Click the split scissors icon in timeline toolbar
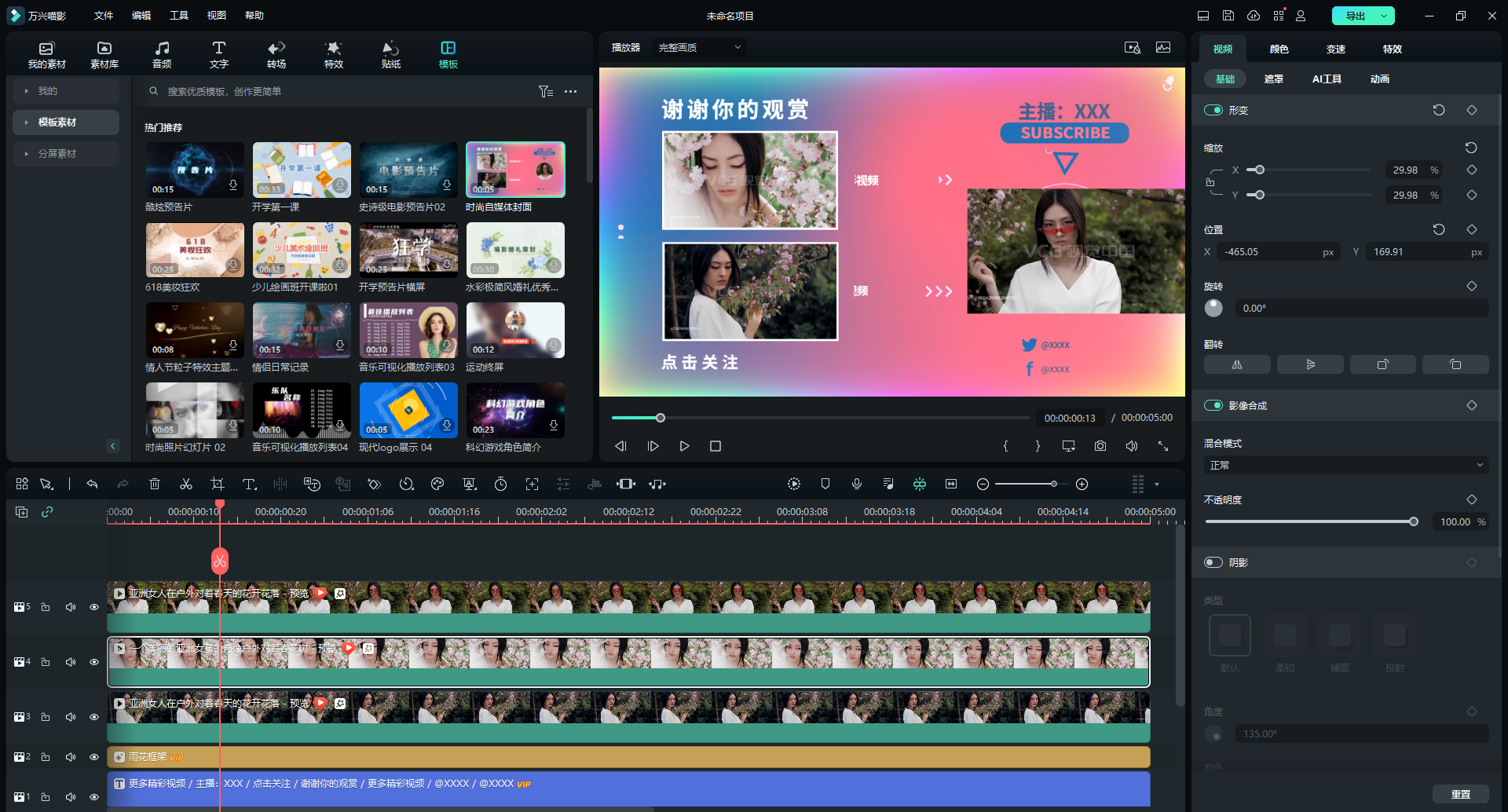The image size is (1508, 812). tap(186, 484)
